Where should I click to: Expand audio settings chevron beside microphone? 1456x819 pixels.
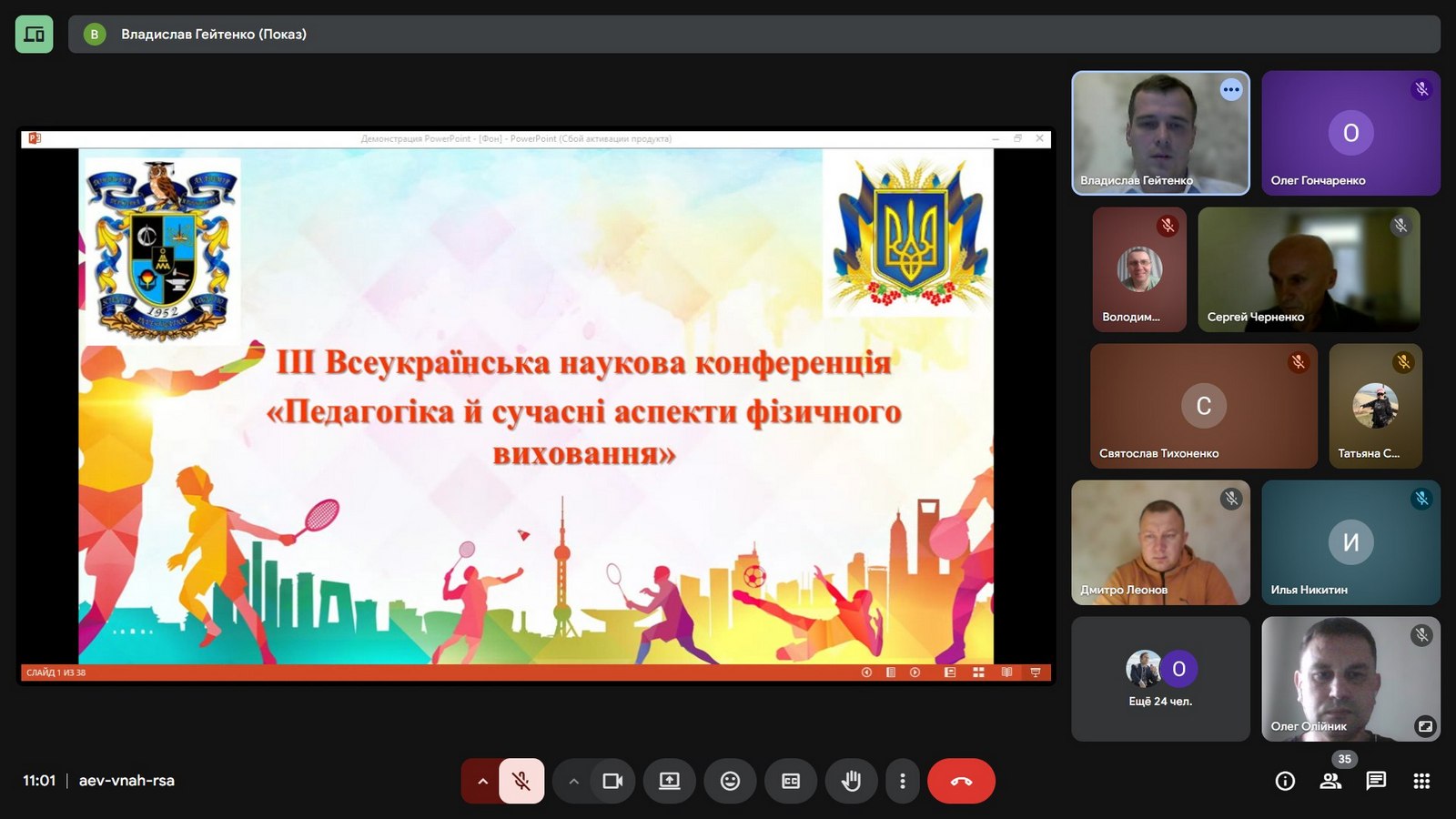click(x=482, y=781)
